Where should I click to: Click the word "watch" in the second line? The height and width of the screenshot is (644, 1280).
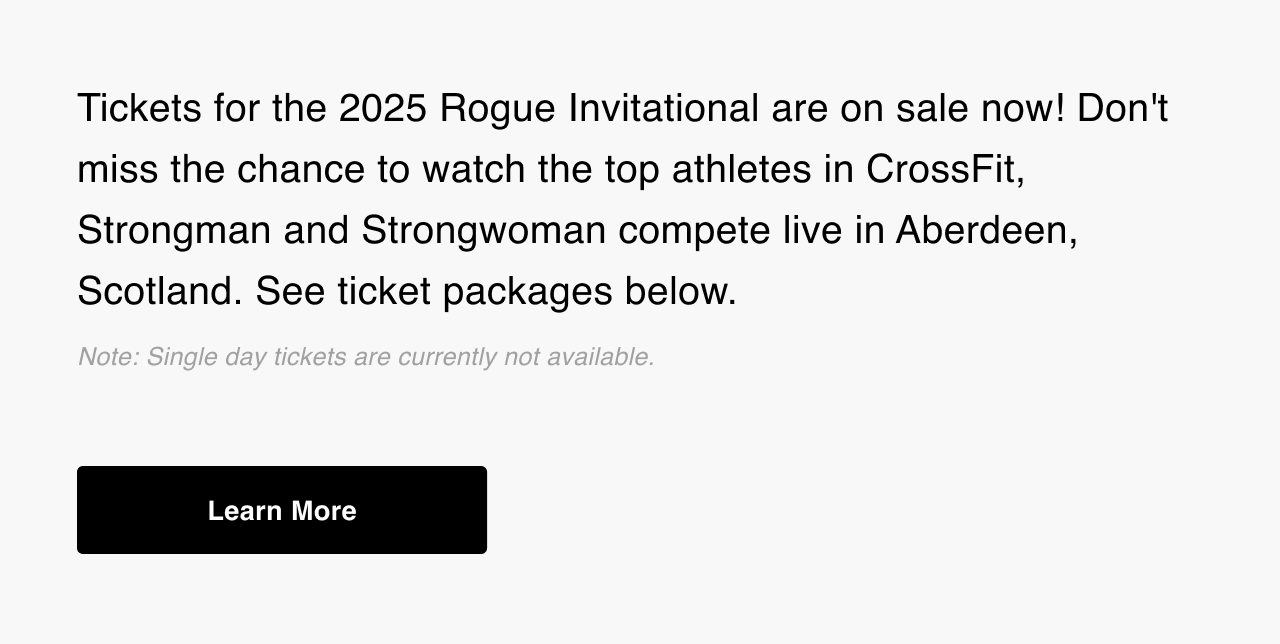474,169
